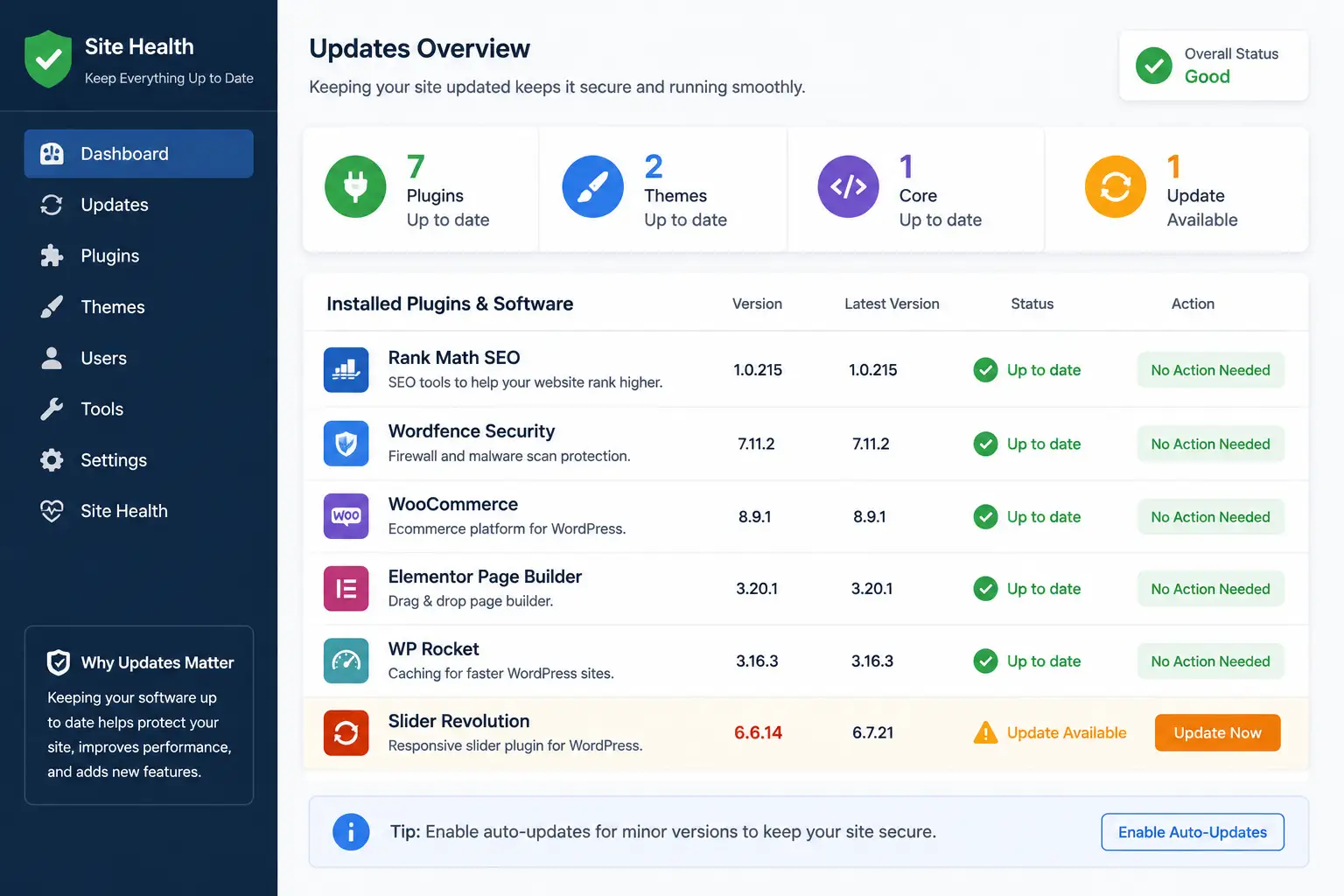Viewport: 1344px width, 896px height.
Task: Click No Action Needed for WooCommerce
Action: tap(1210, 517)
